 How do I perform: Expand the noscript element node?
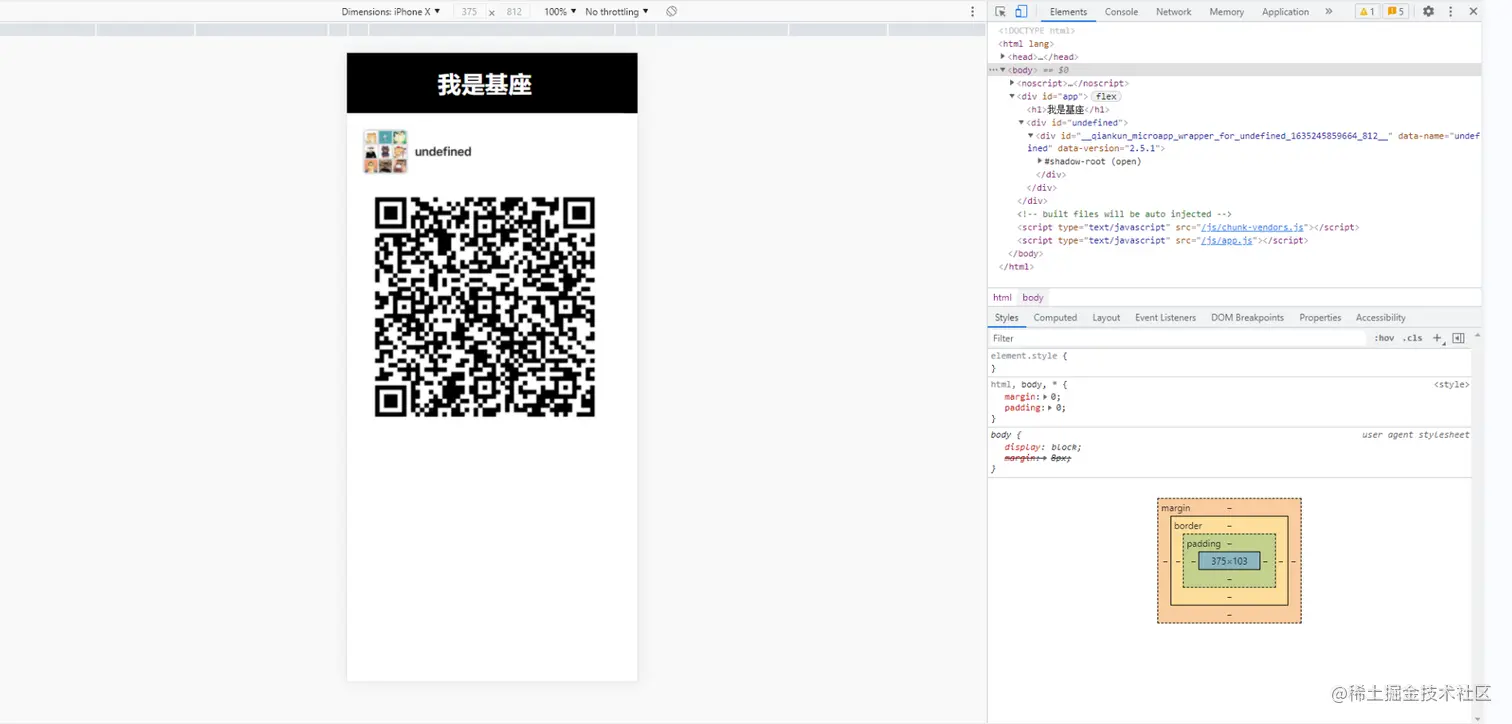[1012, 83]
